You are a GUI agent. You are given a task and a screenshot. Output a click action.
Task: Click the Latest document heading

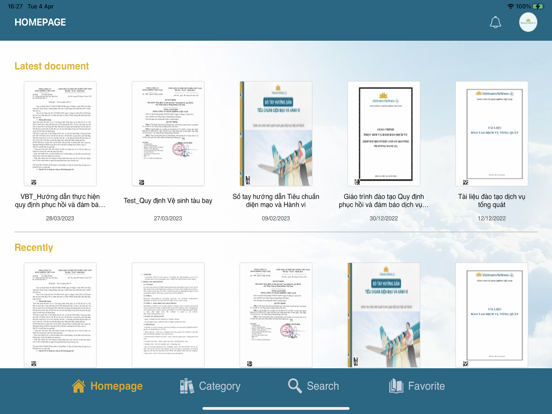52,66
